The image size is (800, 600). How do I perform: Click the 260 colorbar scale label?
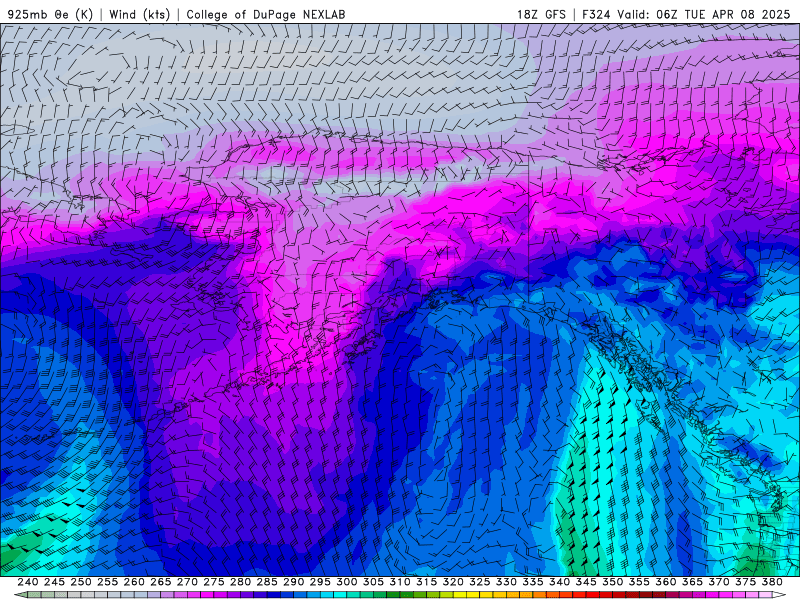point(134,582)
